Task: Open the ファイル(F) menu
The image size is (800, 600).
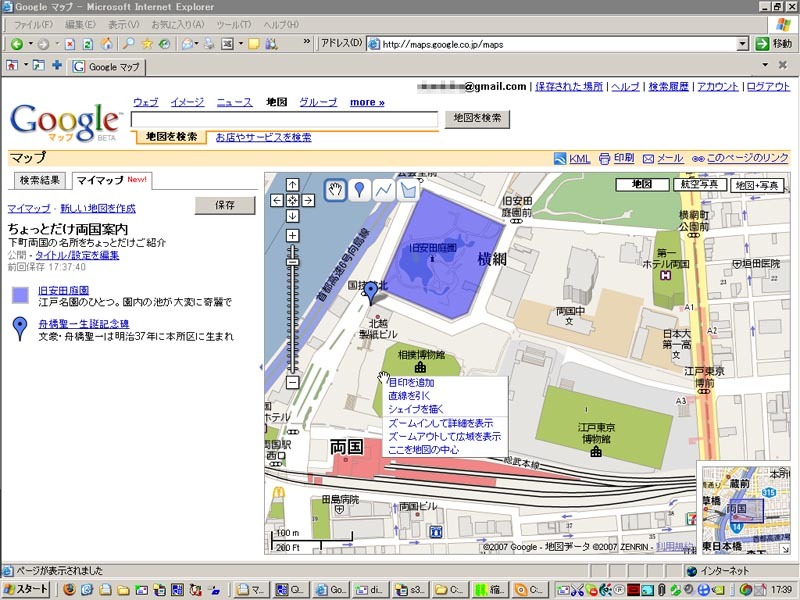Action: click(x=33, y=24)
